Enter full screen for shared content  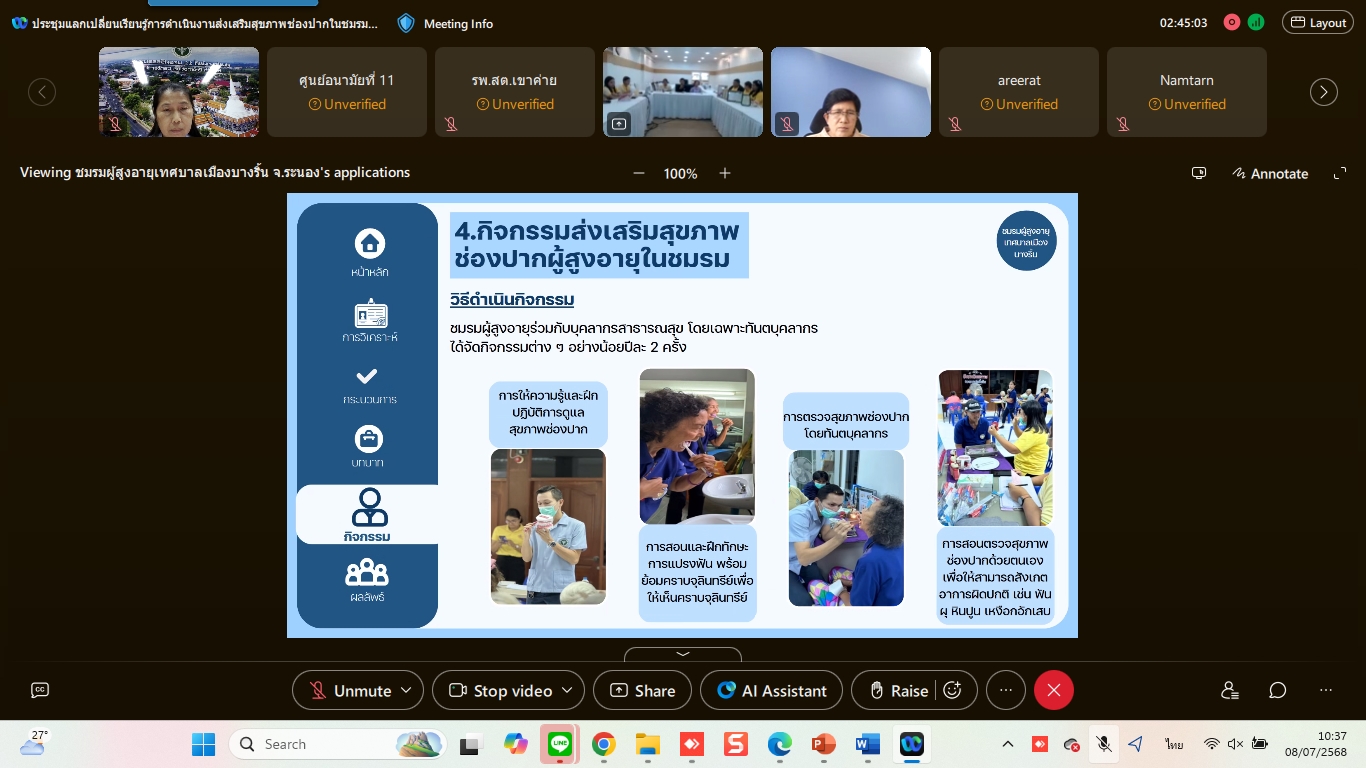coord(1340,173)
